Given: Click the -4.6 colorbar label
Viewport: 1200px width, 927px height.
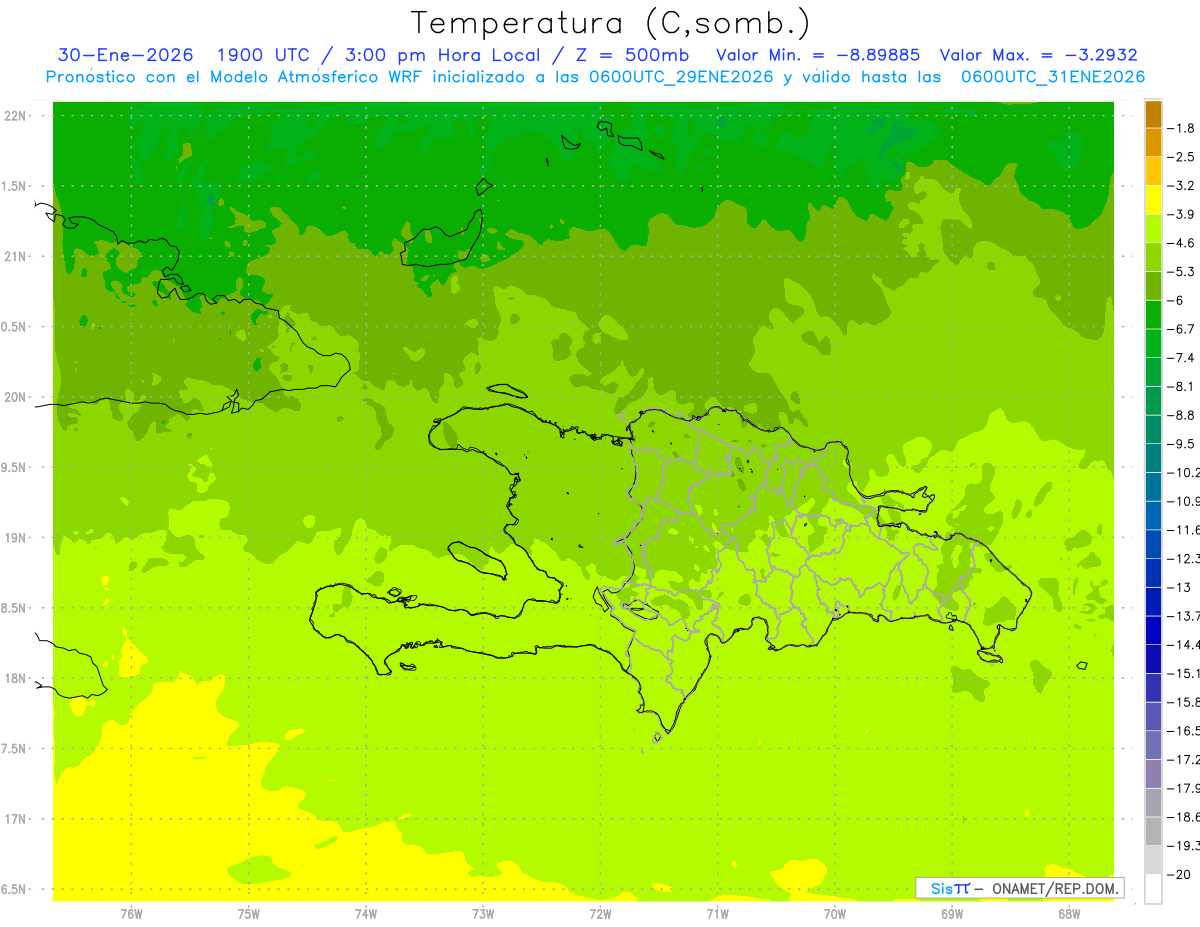Looking at the screenshot, I should pos(1183,243).
